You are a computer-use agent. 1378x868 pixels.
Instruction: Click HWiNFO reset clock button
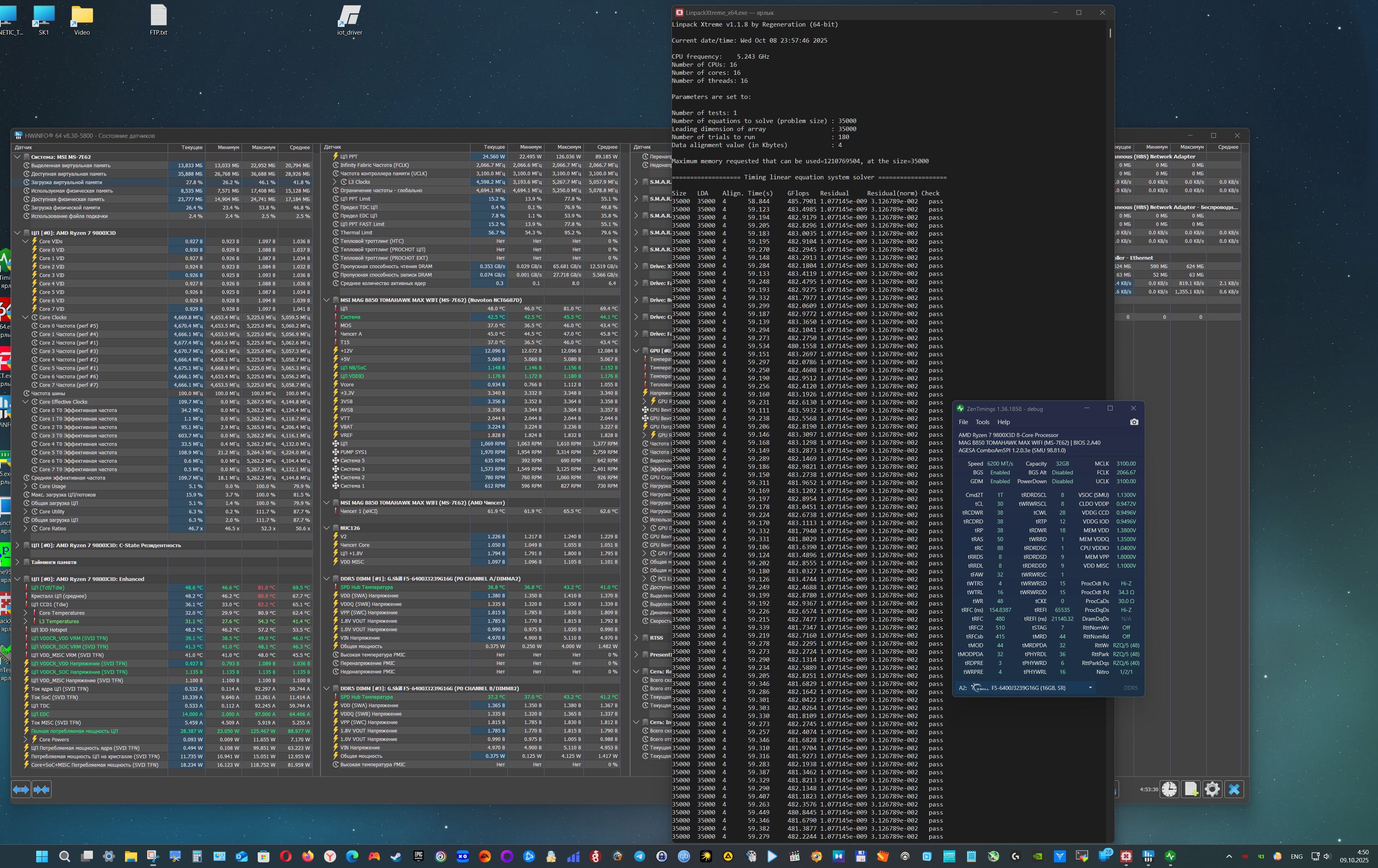tap(1169, 790)
